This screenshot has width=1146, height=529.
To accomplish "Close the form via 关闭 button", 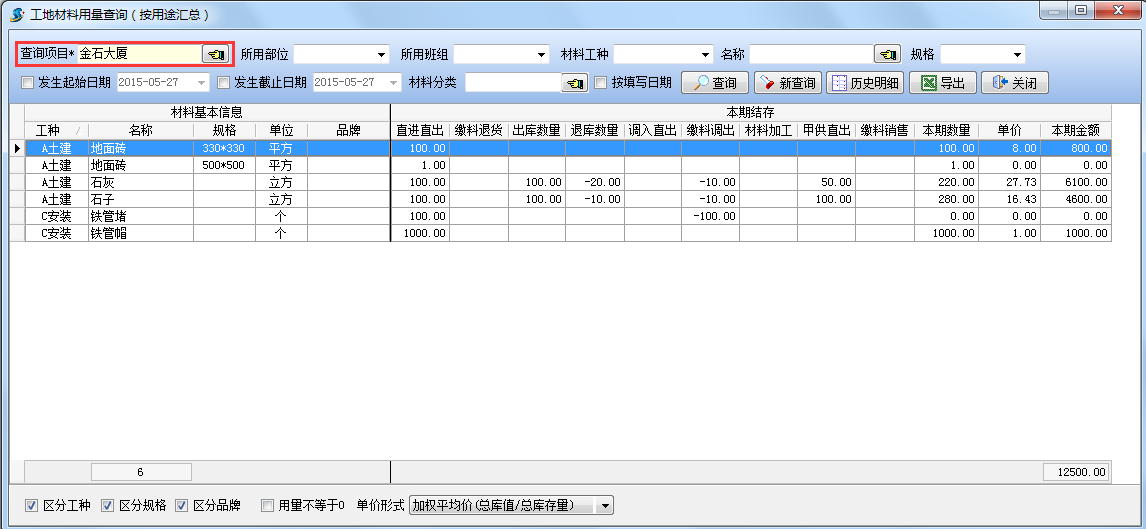I will point(1015,83).
